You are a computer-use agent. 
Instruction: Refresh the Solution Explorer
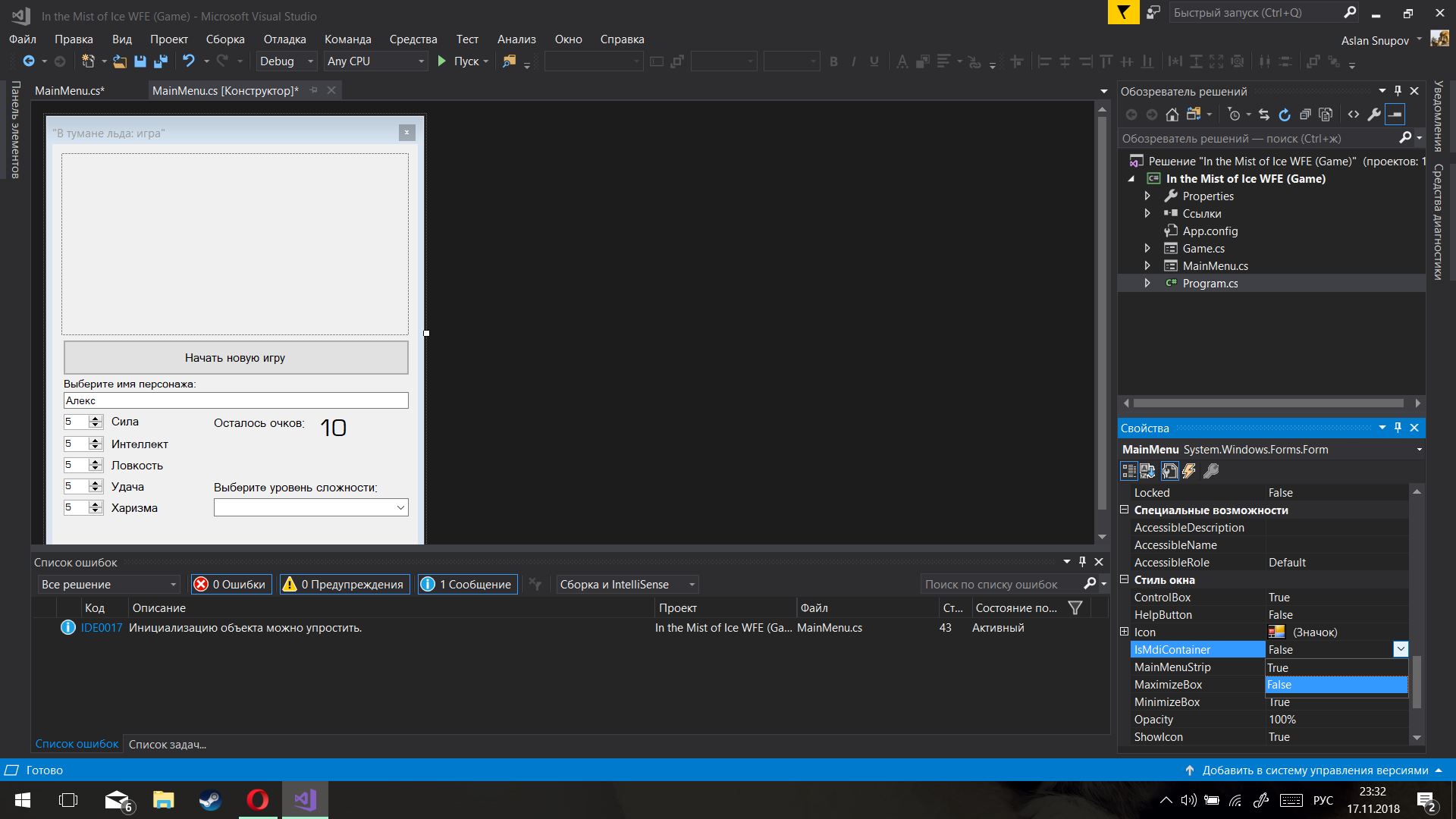[1285, 115]
